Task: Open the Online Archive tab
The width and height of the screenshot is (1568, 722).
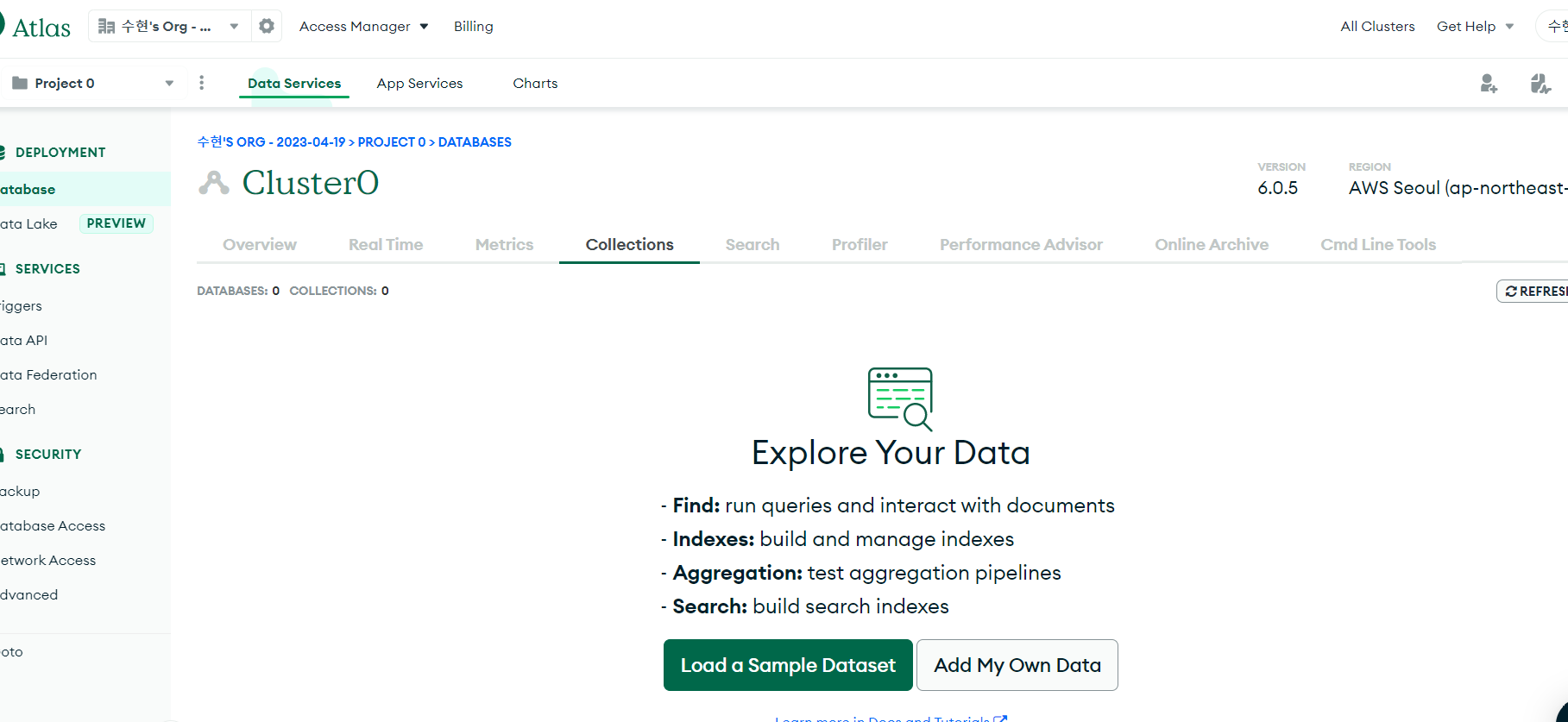Action: [1212, 244]
